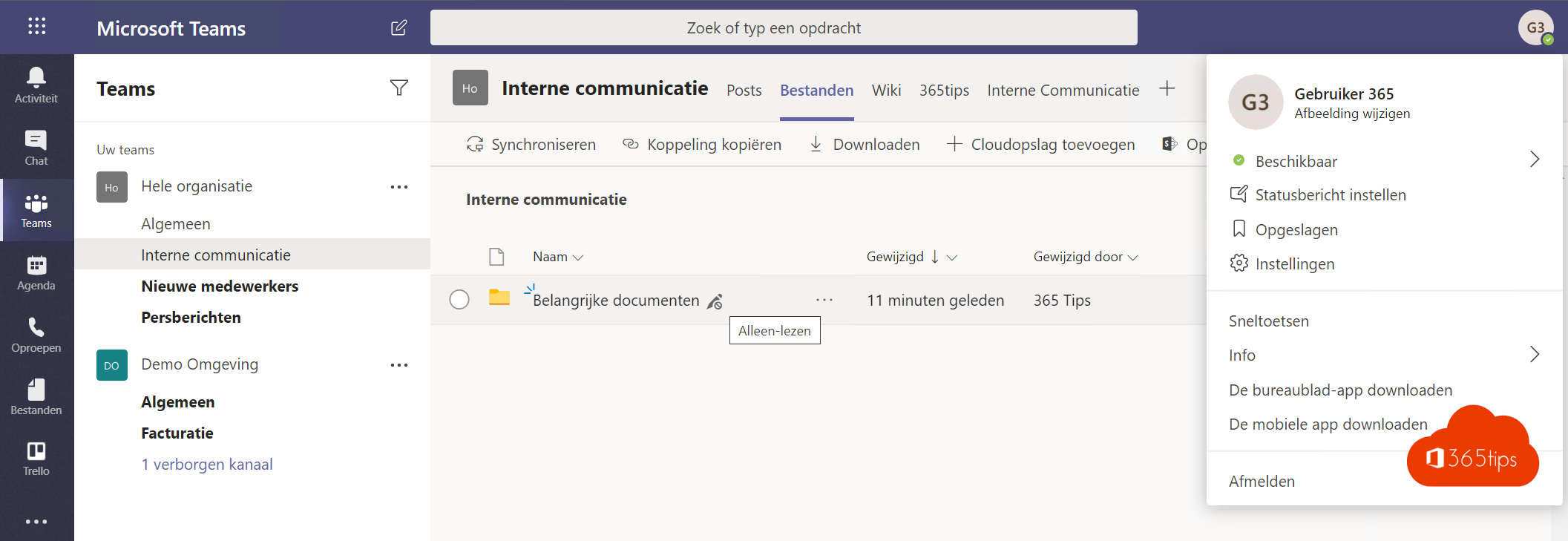Click the search box Zoek of typ een opdracht
This screenshot has height=541, width=1568.
pyautogui.click(x=784, y=27)
